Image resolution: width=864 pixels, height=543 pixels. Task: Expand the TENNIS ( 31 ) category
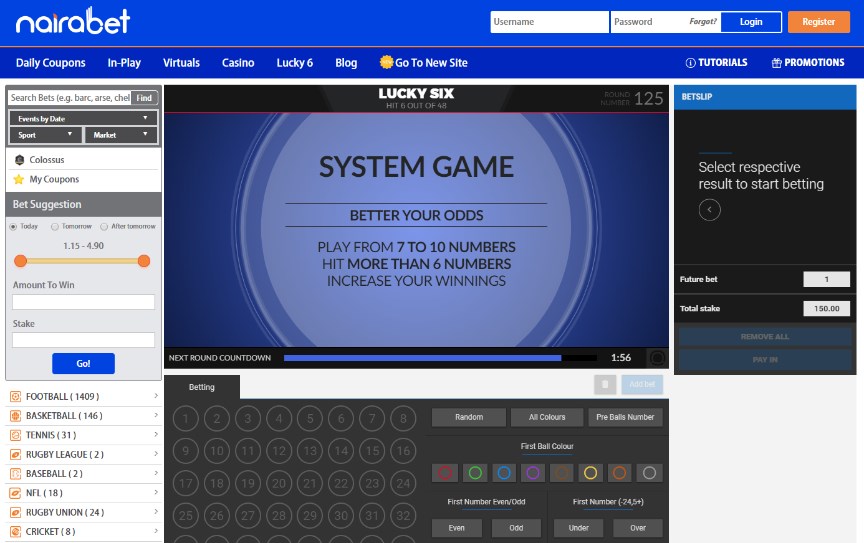pyautogui.click(x=84, y=435)
